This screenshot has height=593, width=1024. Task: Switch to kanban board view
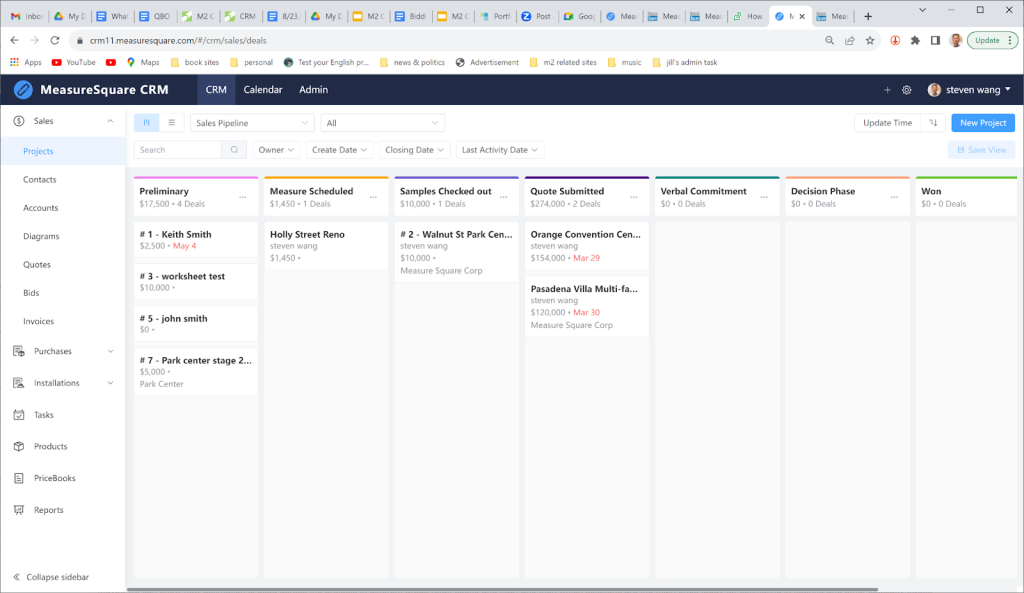[147, 123]
